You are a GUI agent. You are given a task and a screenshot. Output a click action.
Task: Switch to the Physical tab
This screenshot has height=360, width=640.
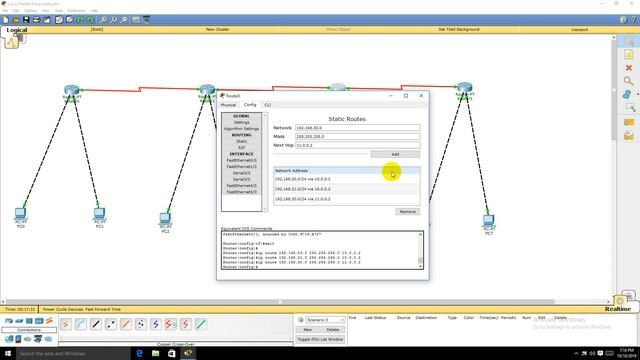(x=228, y=105)
